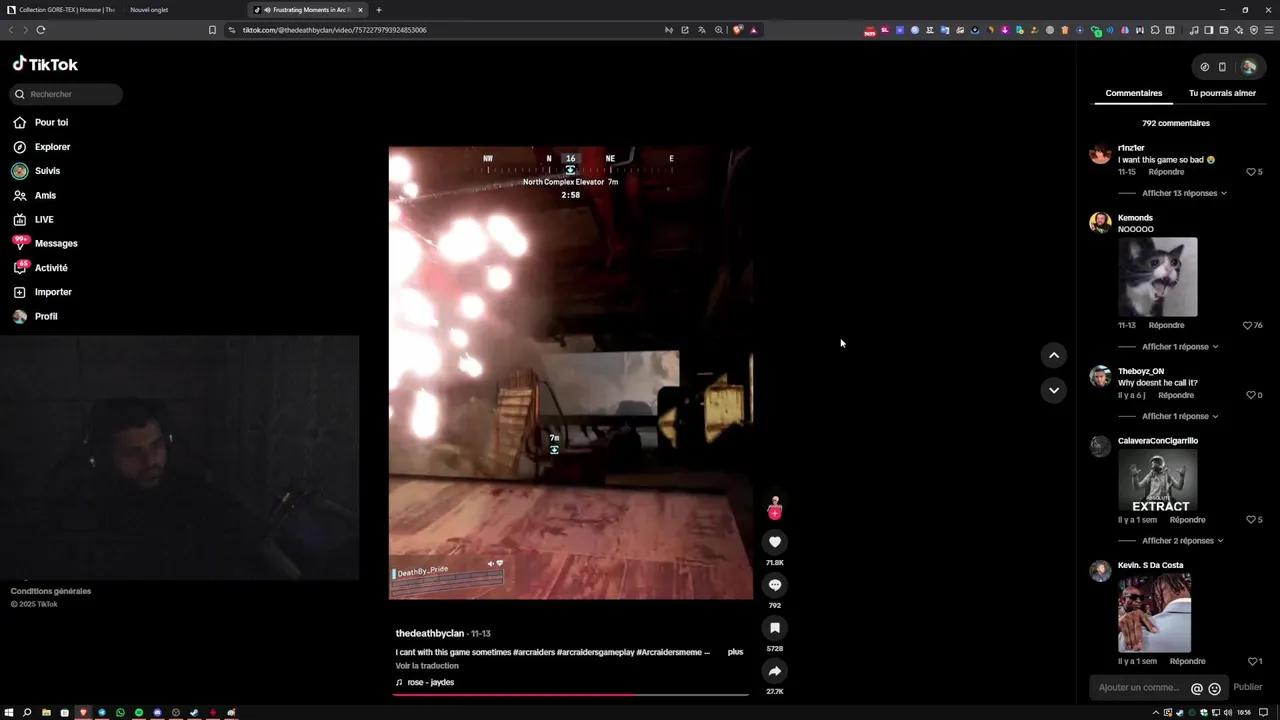Viewport: 1280px width, 720px height.
Task: Click Conditions générales link
Action: point(51,591)
